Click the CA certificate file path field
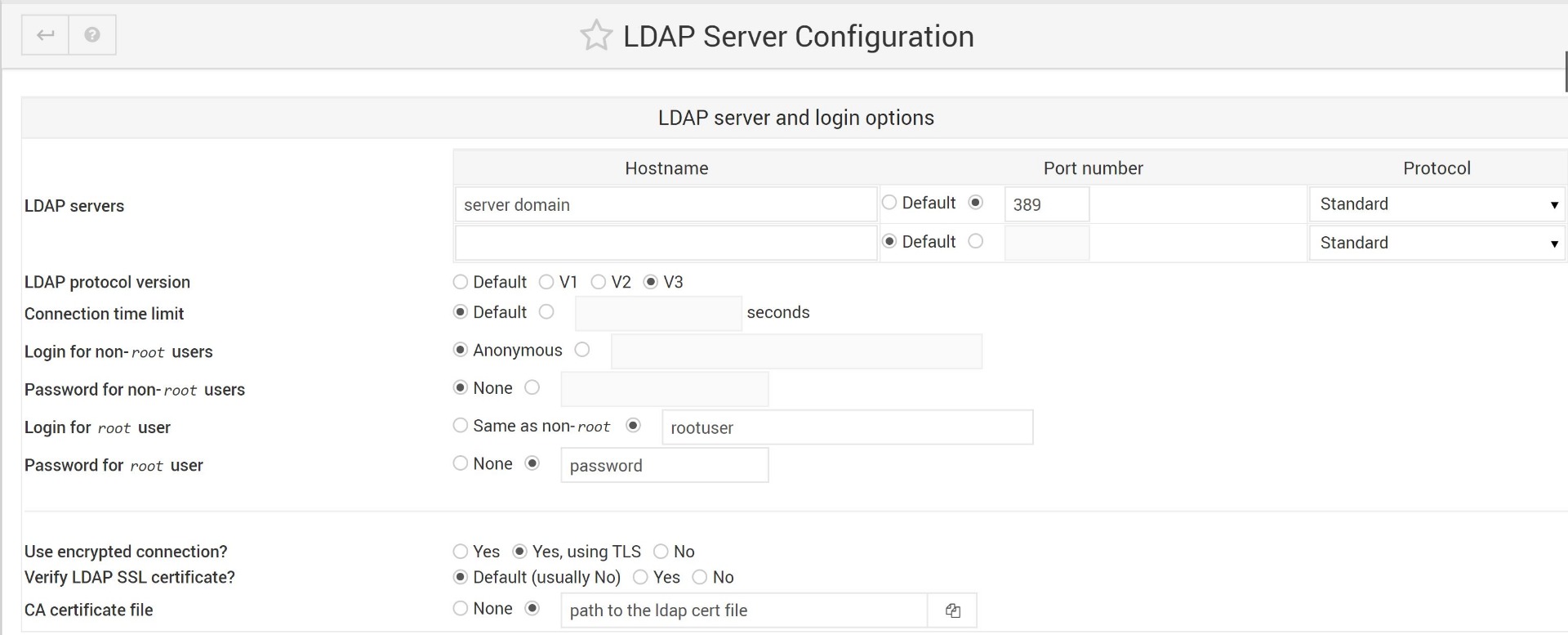 tap(743, 610)
